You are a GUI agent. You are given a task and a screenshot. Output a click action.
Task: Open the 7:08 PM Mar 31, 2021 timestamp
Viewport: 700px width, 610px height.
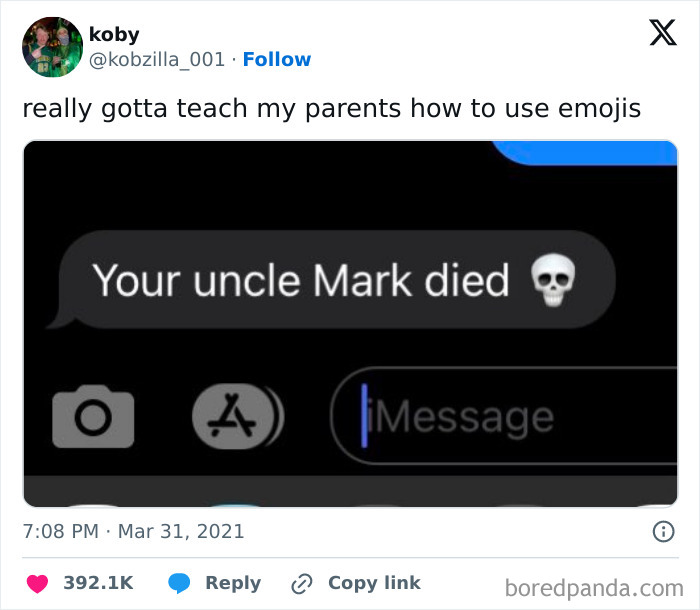(x=133, y=531)
